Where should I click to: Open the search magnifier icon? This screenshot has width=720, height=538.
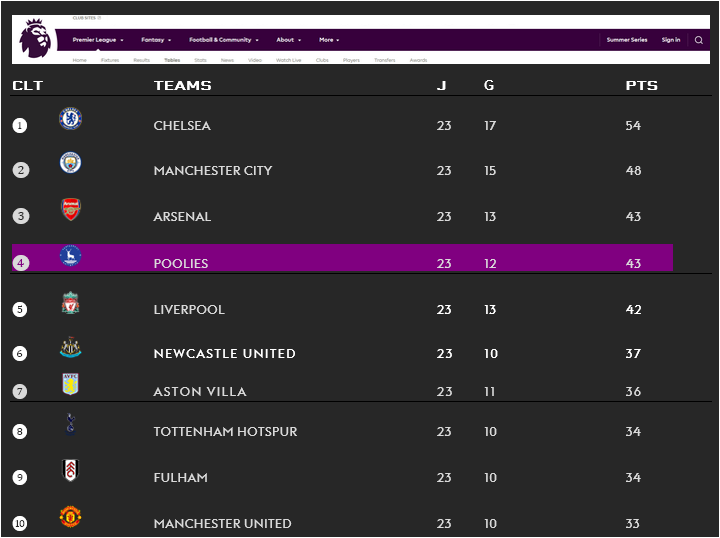698,40
